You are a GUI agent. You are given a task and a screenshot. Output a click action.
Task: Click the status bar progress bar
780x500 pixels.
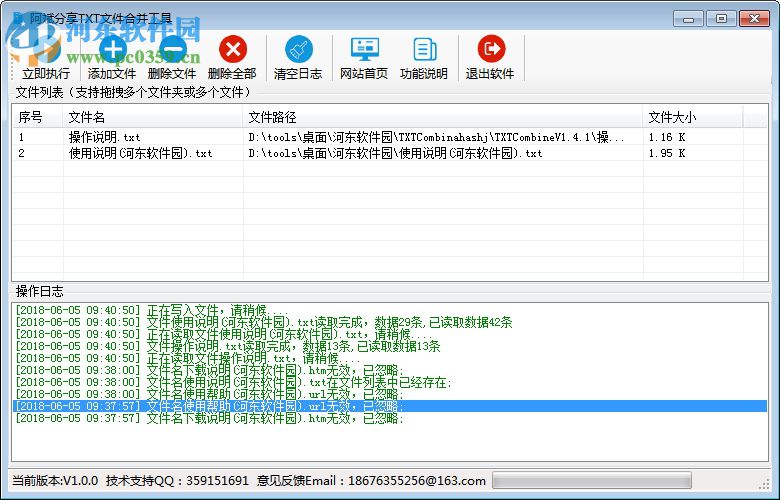coord(591,481)
